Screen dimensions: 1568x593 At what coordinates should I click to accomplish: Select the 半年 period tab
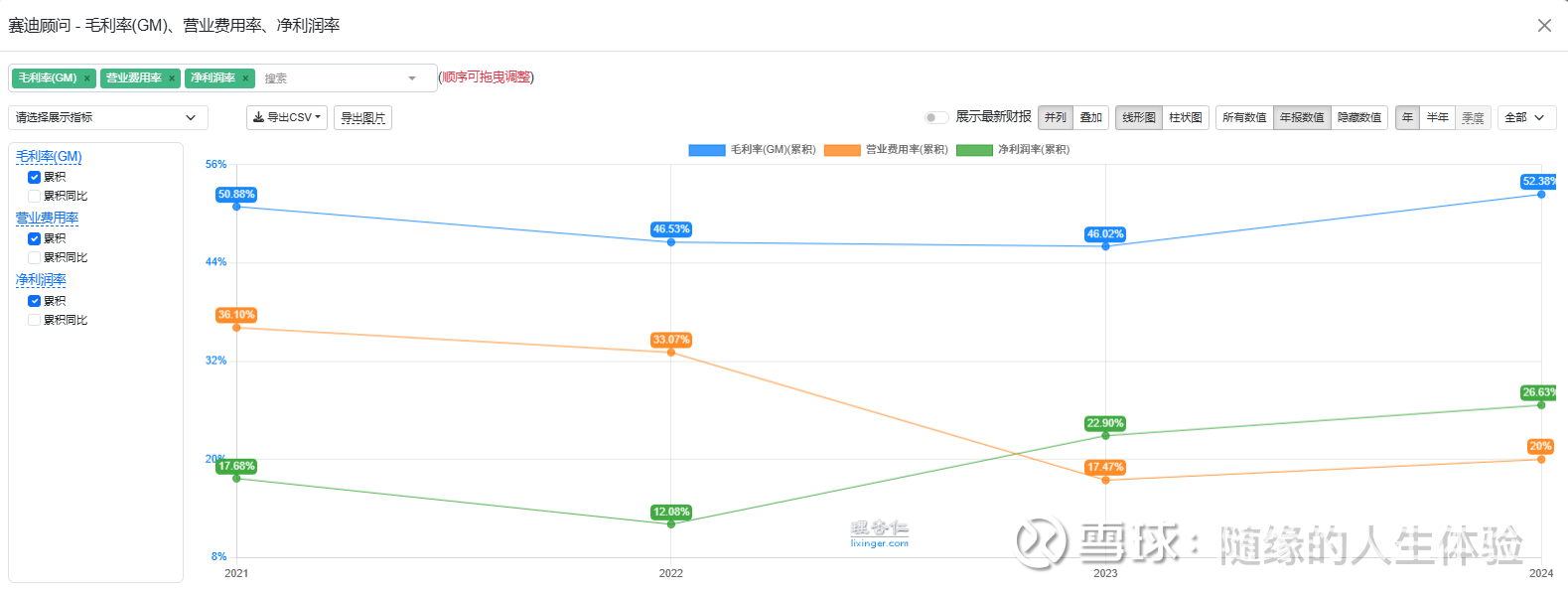1437,117
